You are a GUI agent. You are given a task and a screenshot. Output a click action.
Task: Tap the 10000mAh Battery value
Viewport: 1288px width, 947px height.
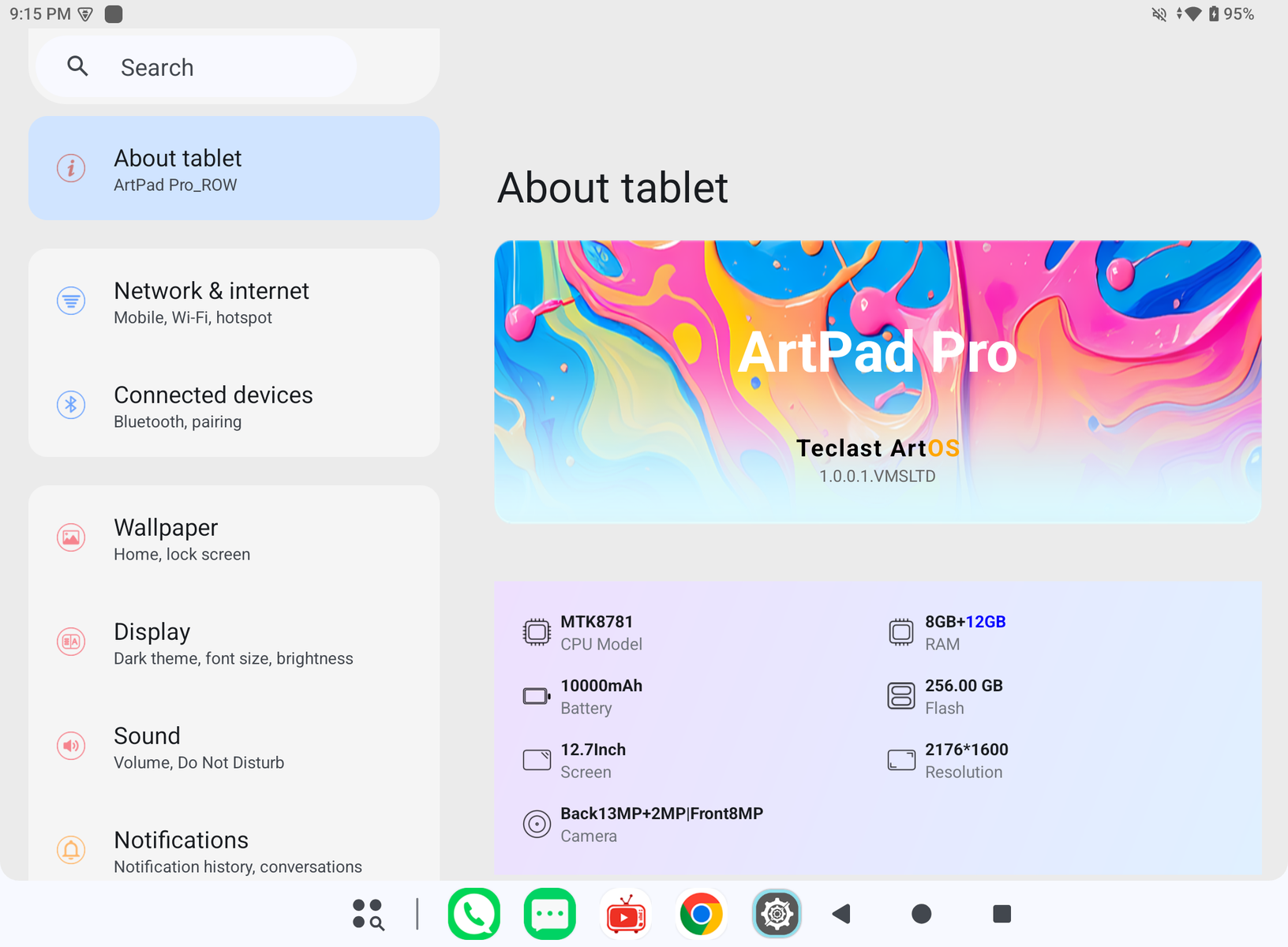pos(601,686)
